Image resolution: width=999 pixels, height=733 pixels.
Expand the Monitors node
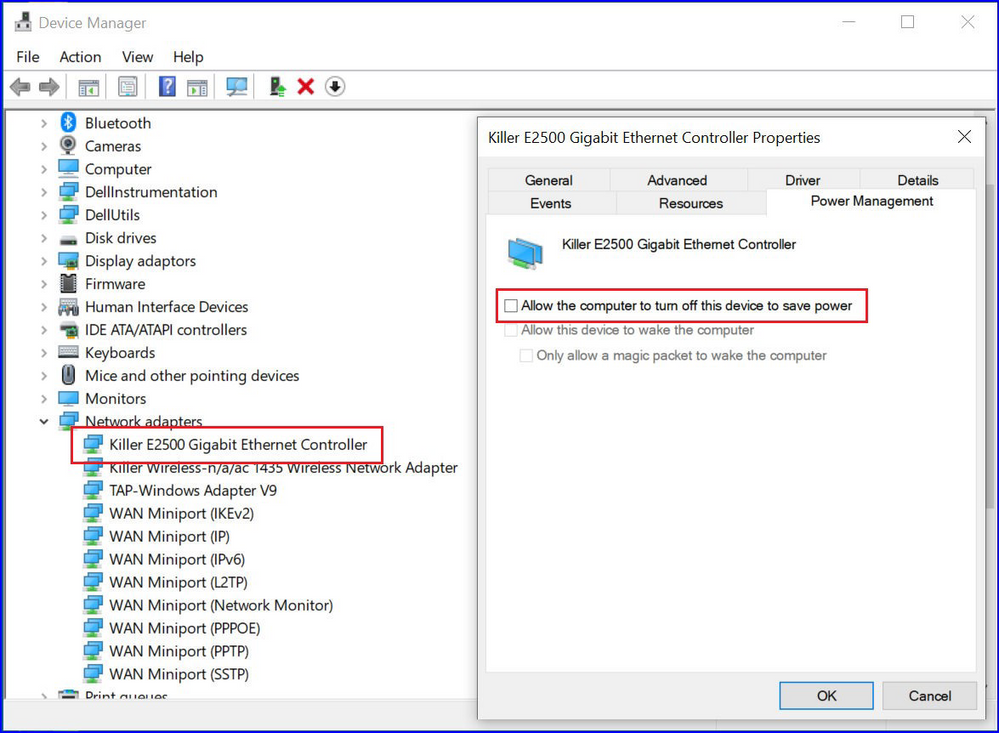click(x=43, y=398)
